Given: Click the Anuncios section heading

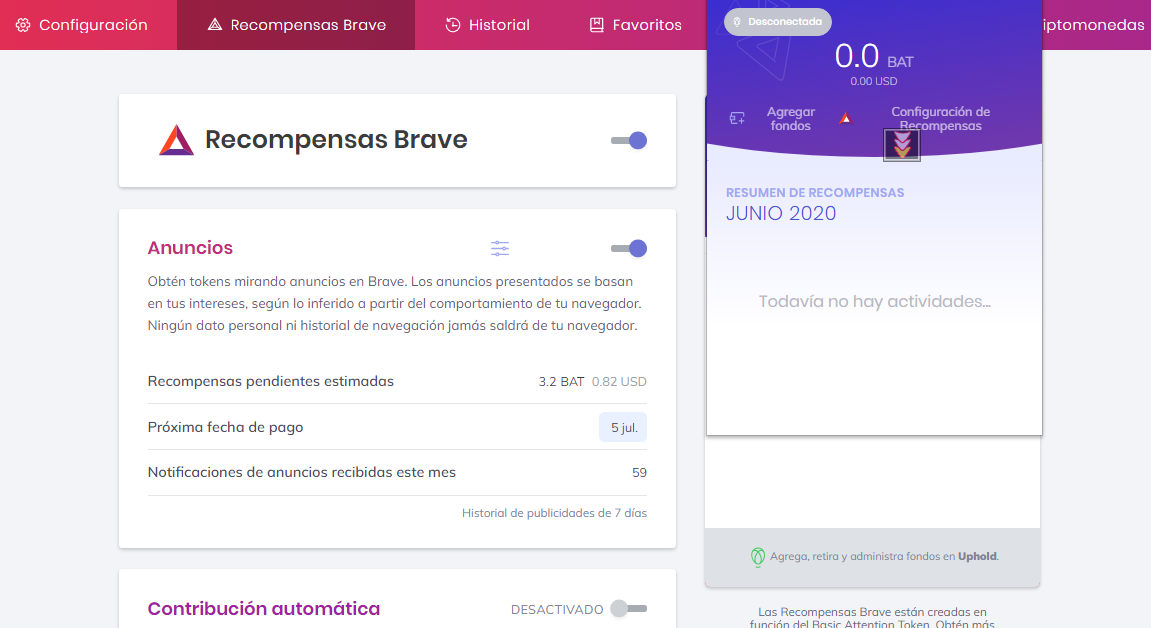Looking at the screenshot, I should tap(190, 248).
